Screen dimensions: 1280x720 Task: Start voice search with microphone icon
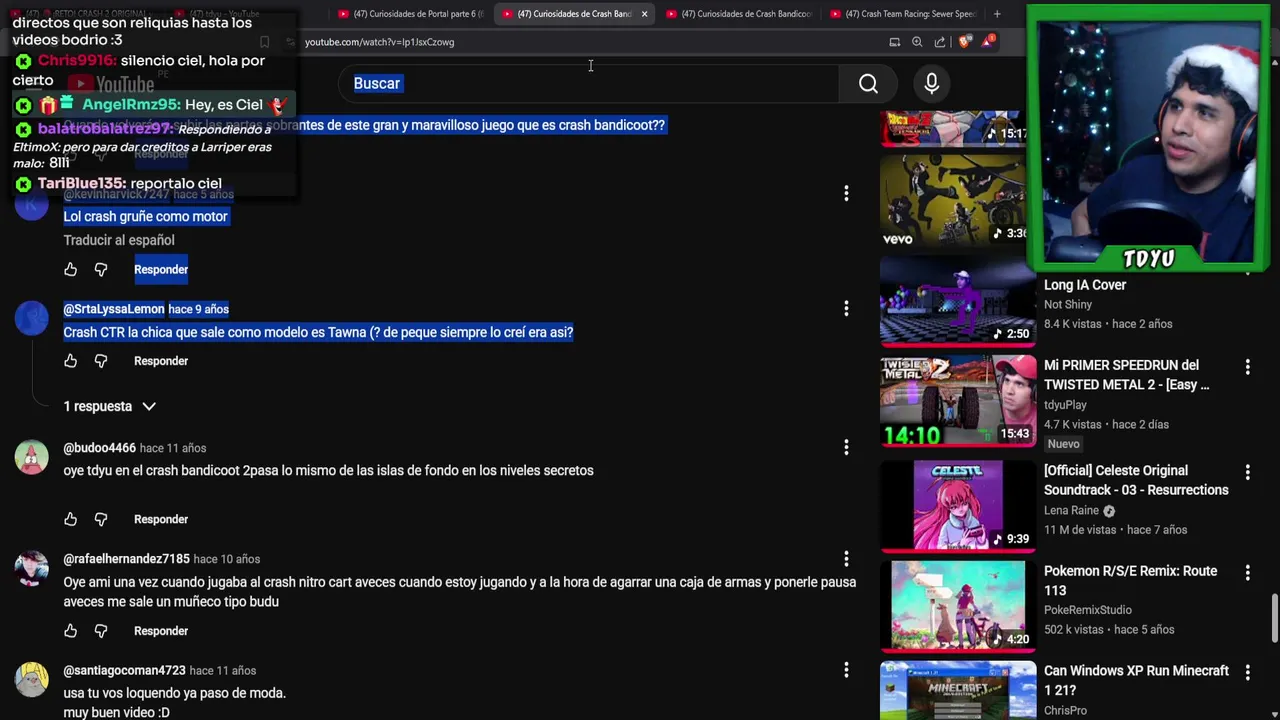931,84
